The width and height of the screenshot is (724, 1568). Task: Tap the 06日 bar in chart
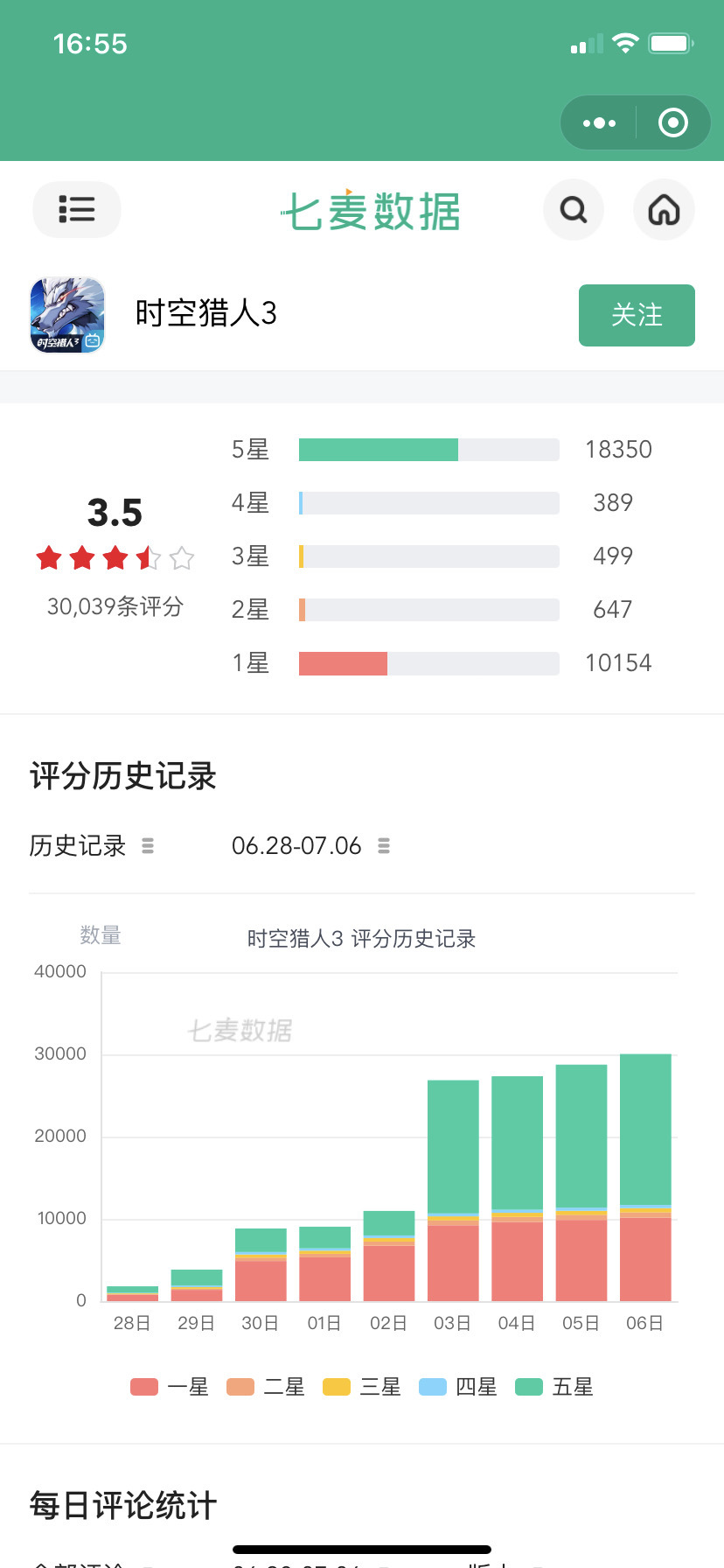point(645,1178)
